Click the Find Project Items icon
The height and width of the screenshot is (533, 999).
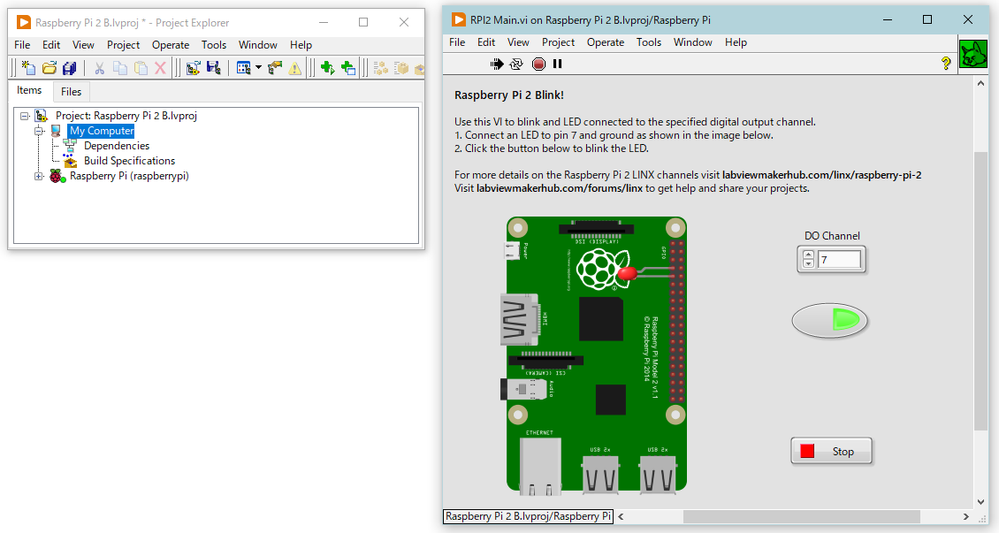click(x=275, y=68)
